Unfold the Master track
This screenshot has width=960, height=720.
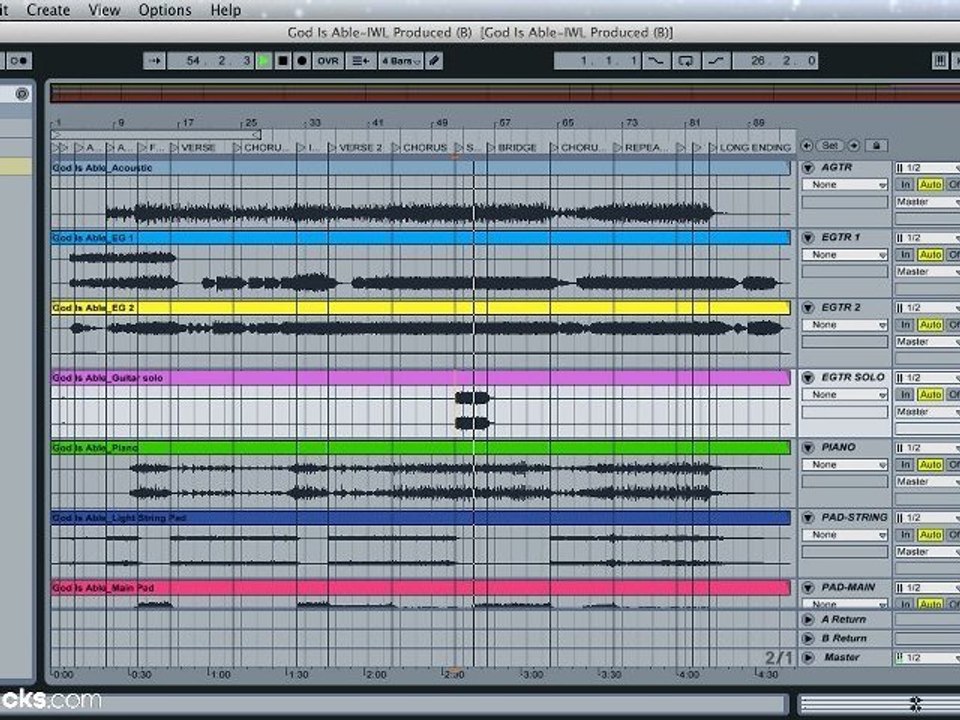(x=808, y=658)
